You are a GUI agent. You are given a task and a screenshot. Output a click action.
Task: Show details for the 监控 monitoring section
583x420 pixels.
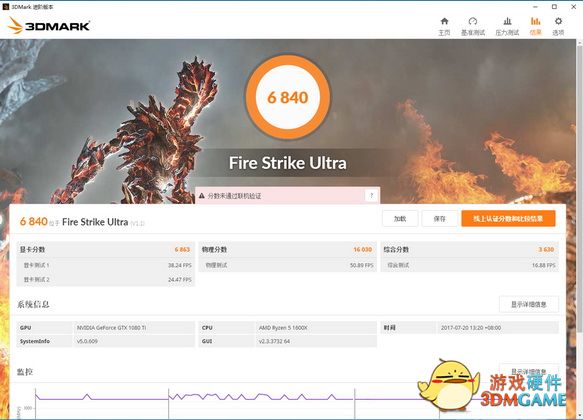click(528, 371)
